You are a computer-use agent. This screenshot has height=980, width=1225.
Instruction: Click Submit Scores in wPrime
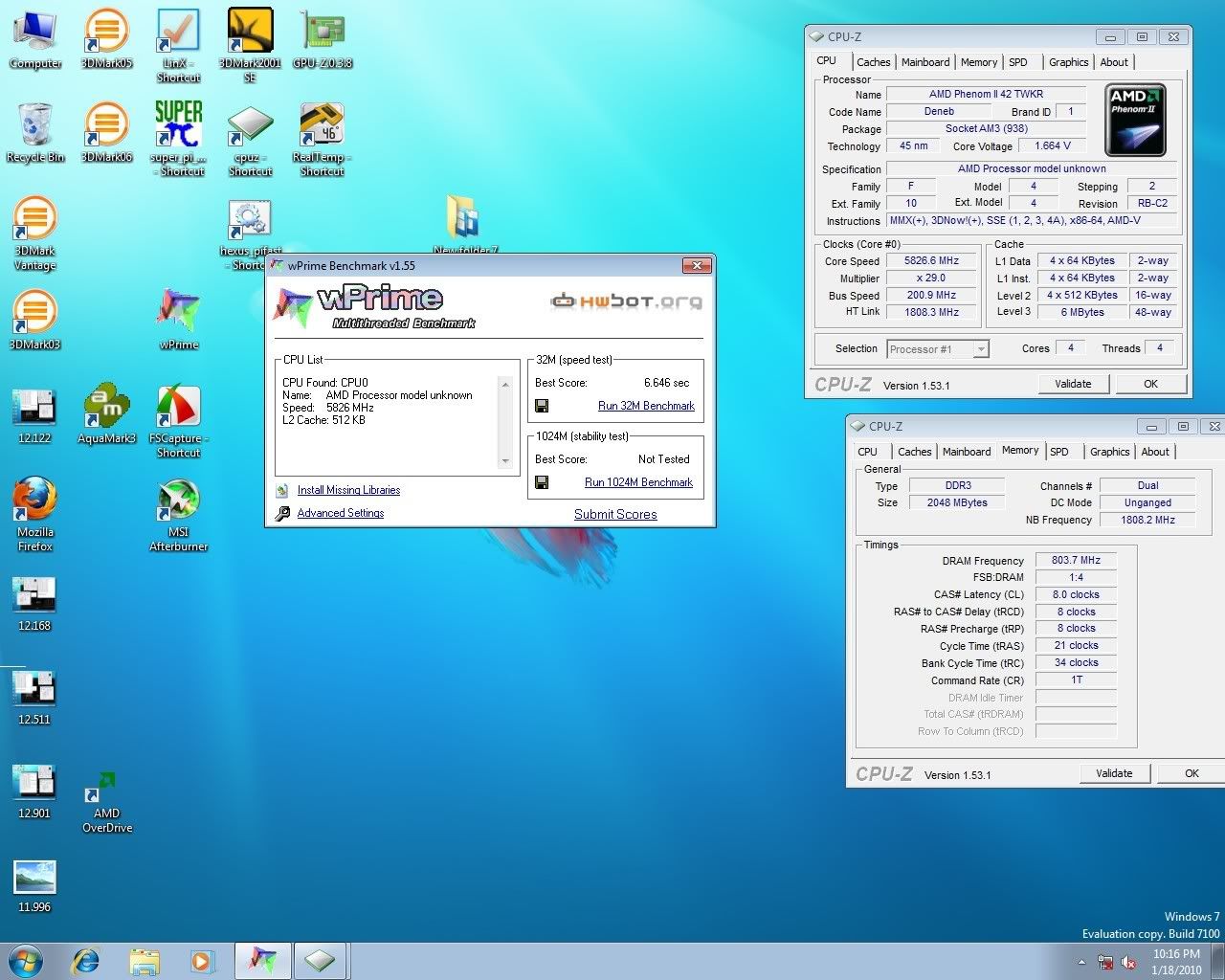pyautogui.click(x=615, y=514)
